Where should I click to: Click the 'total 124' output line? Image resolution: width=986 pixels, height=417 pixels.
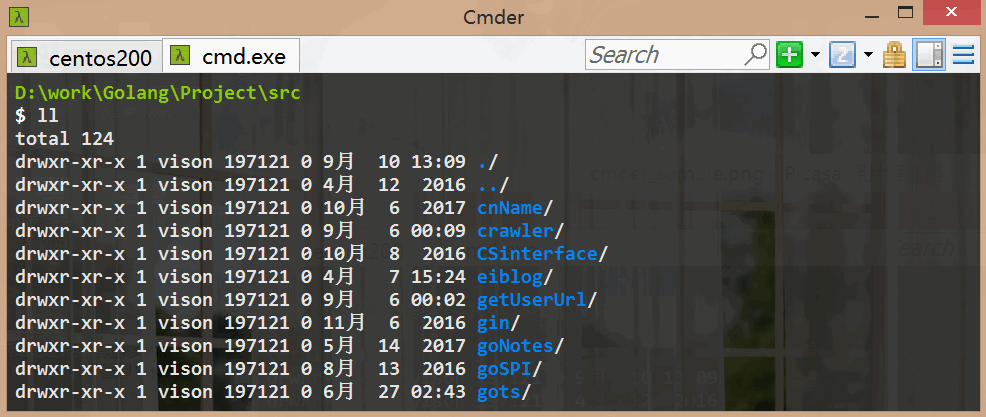point(65,139)
